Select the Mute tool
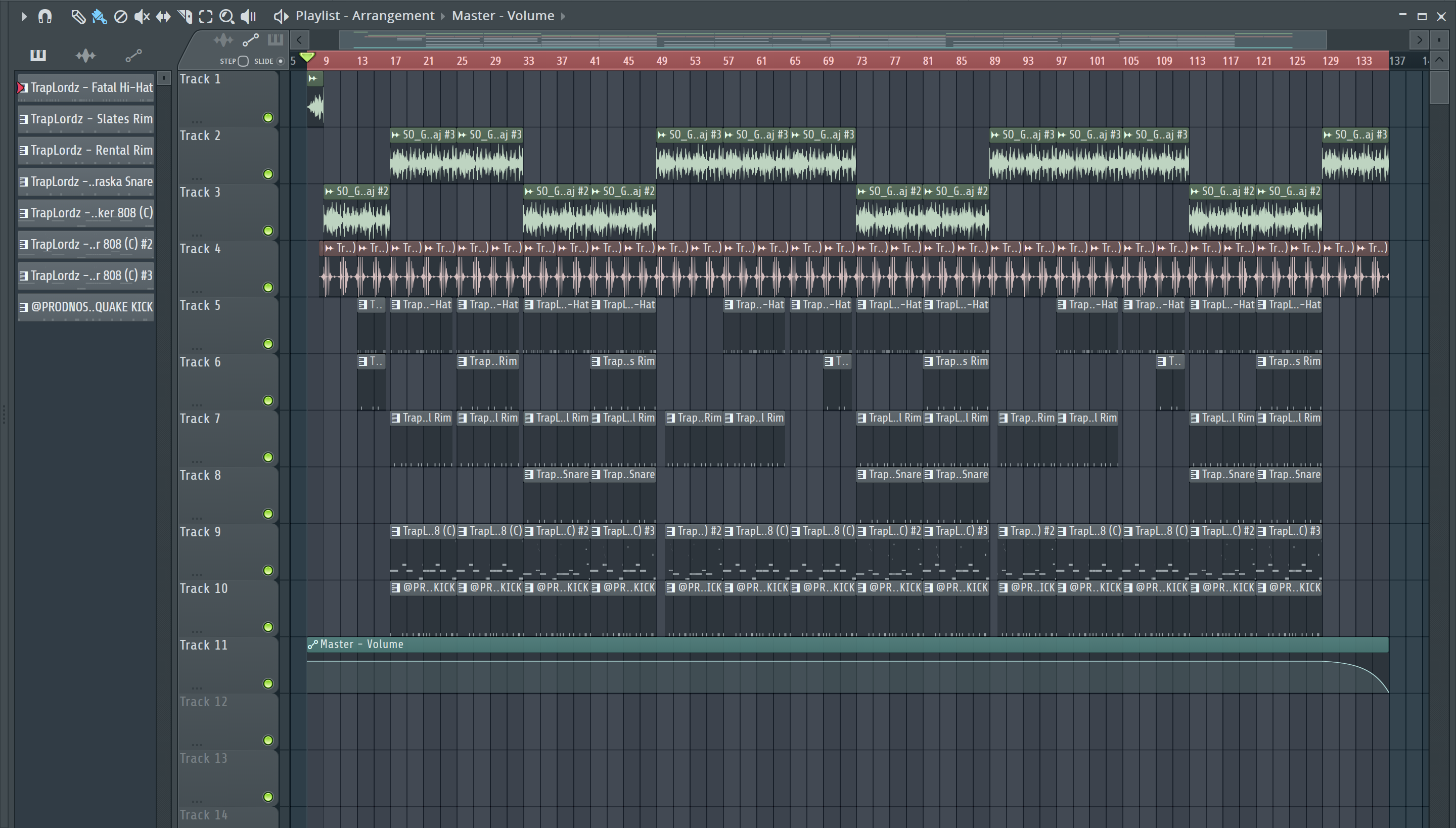 coord(142,17)
